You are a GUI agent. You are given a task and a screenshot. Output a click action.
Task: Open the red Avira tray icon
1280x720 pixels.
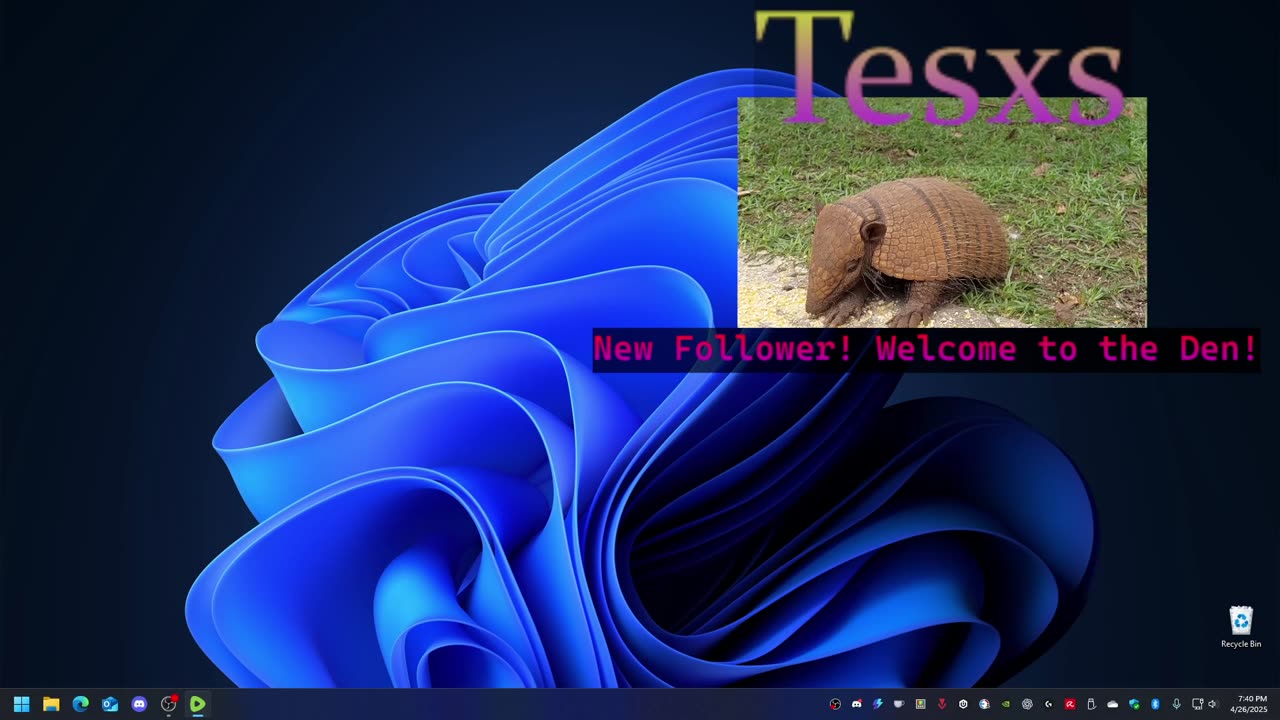click(x=1070, y=704)
